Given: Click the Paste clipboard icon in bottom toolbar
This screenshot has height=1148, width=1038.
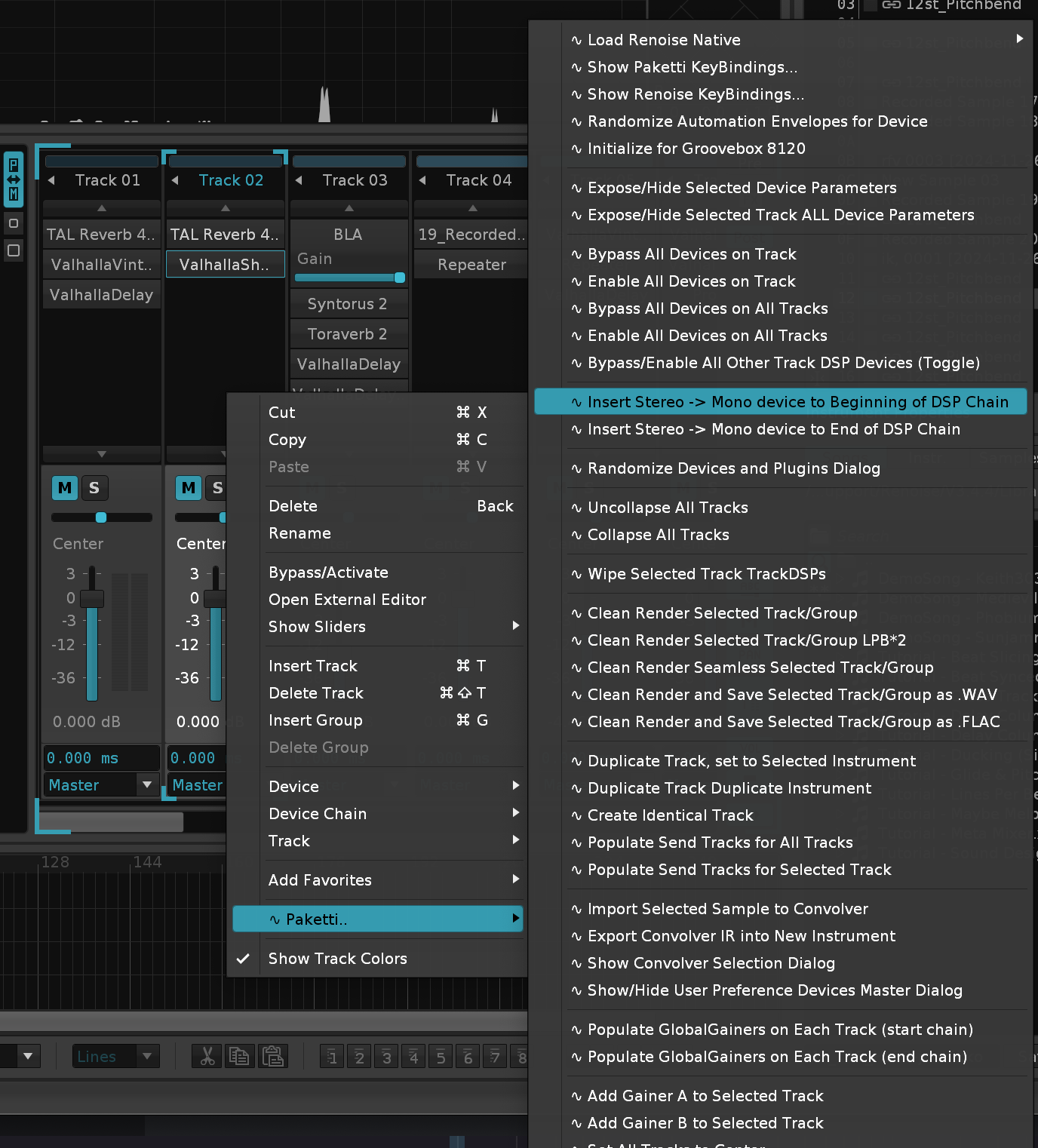Looking at the screenshot, I should [272, 1056].
